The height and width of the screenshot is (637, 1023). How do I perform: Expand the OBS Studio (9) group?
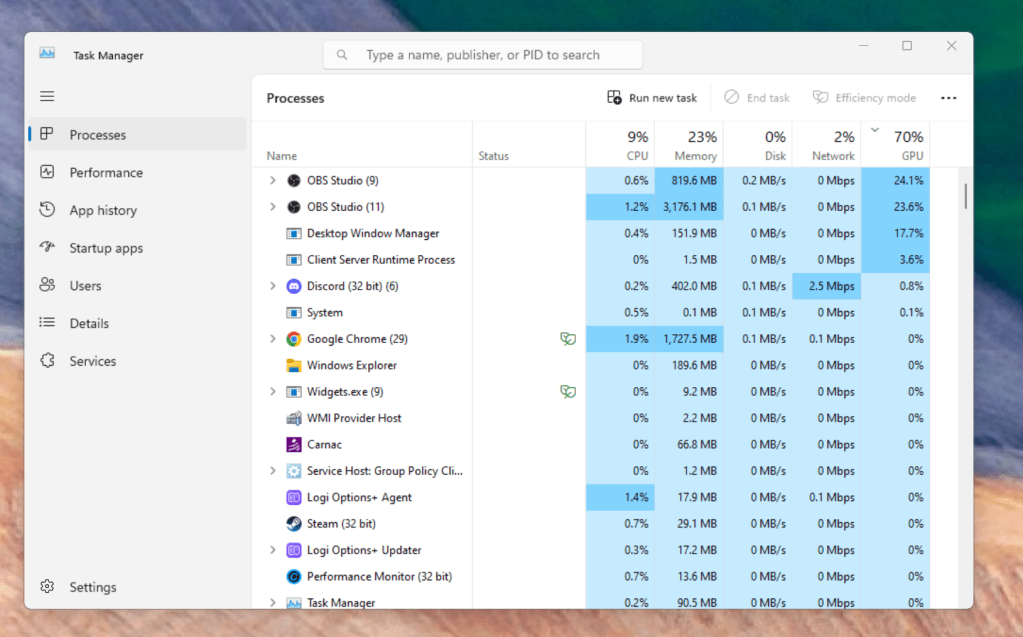(x=273, y=181)
